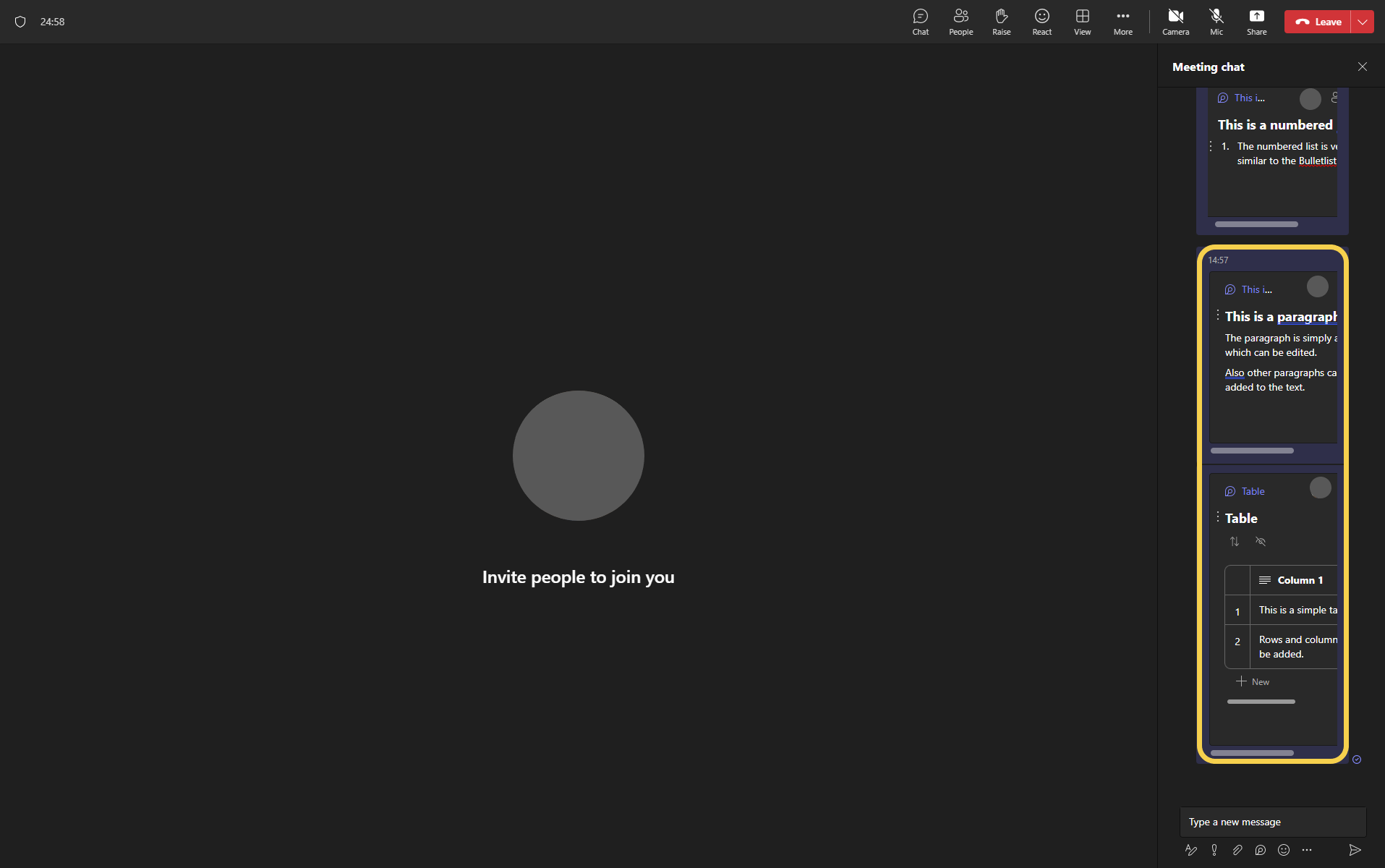
Task: Expand more messaging options ellipsis
Action: (x=1307, y=850)
